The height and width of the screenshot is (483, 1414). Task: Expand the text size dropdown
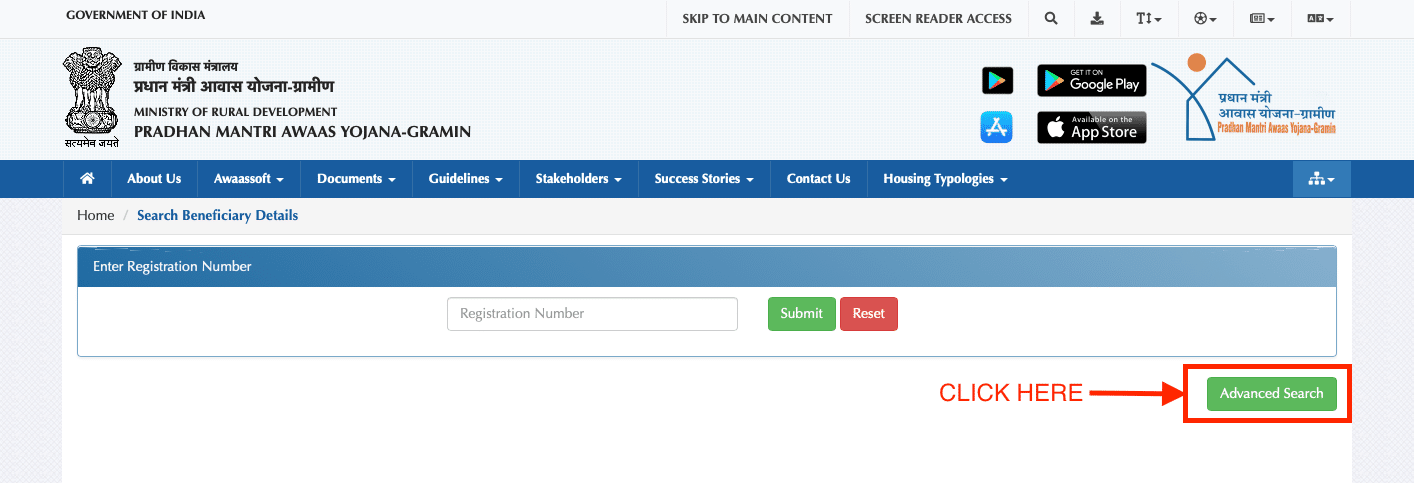1148,19
